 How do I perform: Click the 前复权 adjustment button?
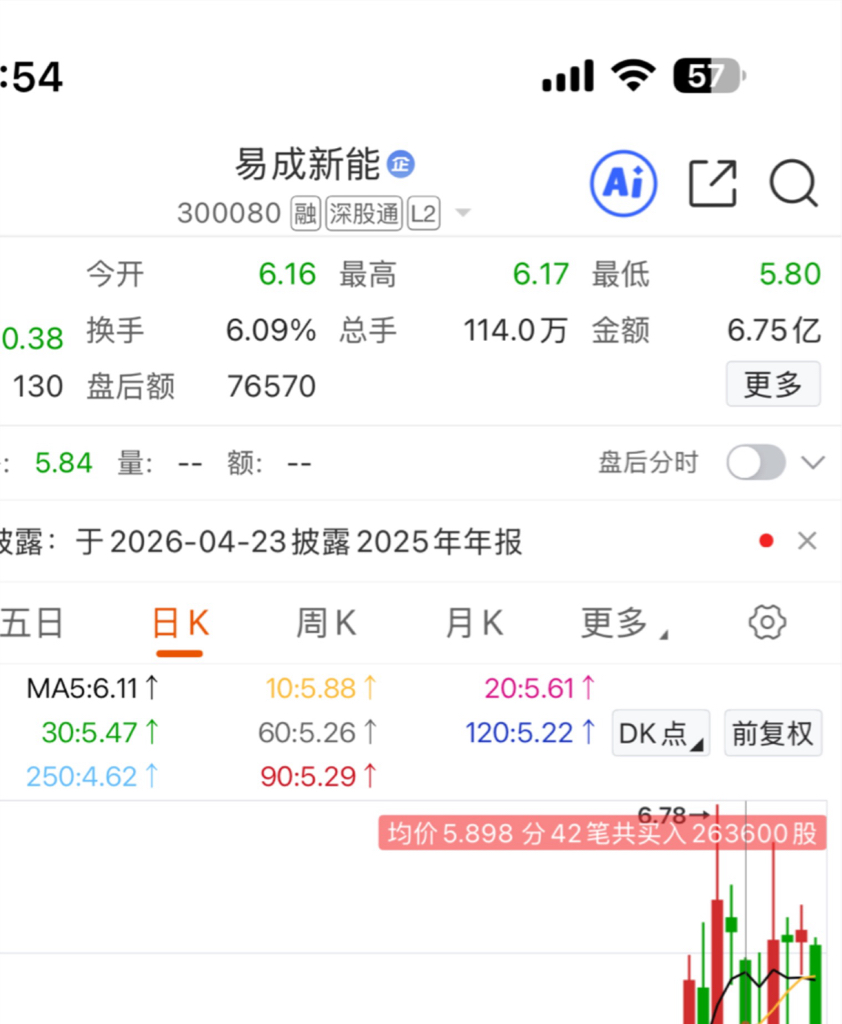(x=773, y=733)
